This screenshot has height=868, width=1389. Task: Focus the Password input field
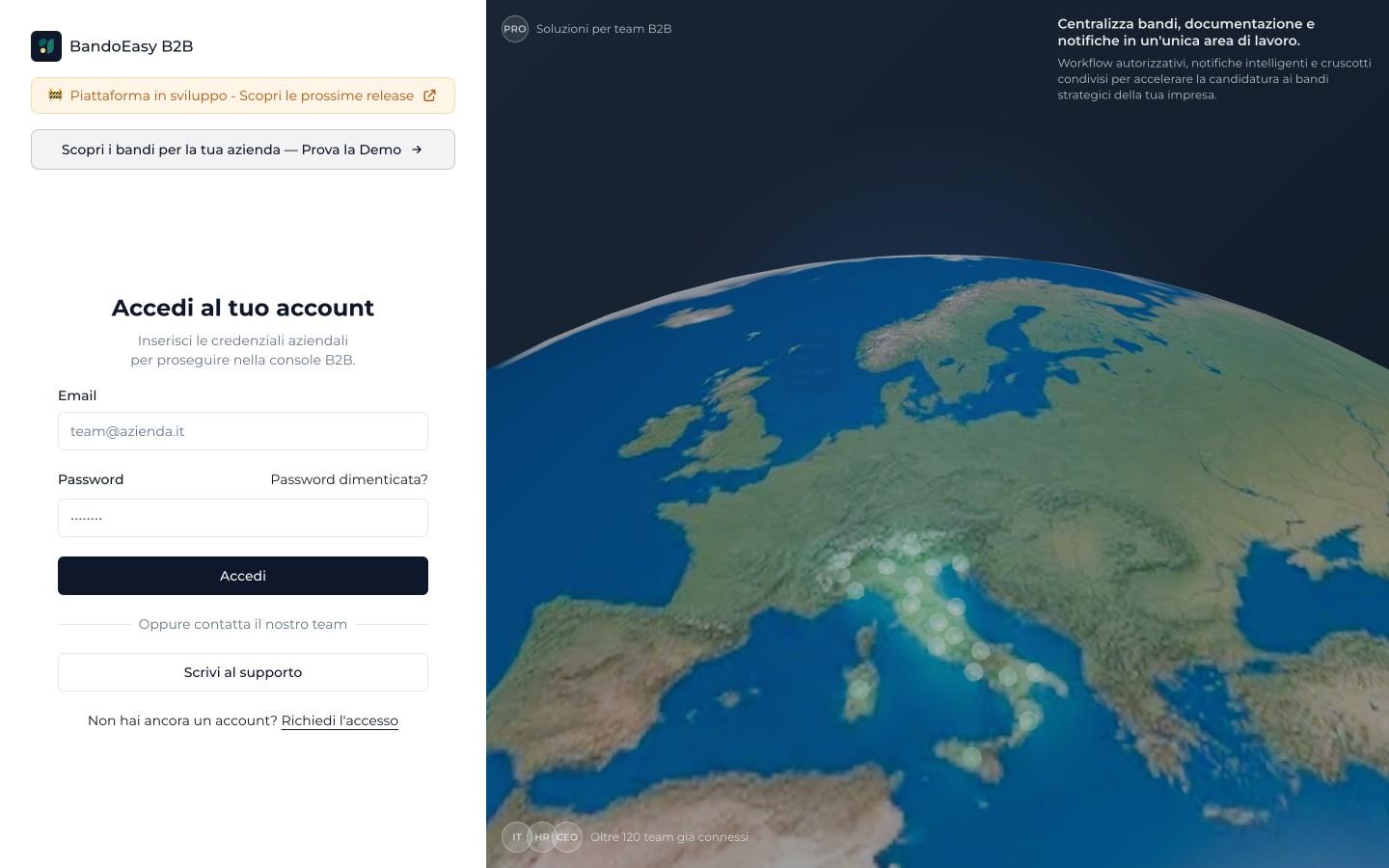pyautogui.click(x=243, y=518)
